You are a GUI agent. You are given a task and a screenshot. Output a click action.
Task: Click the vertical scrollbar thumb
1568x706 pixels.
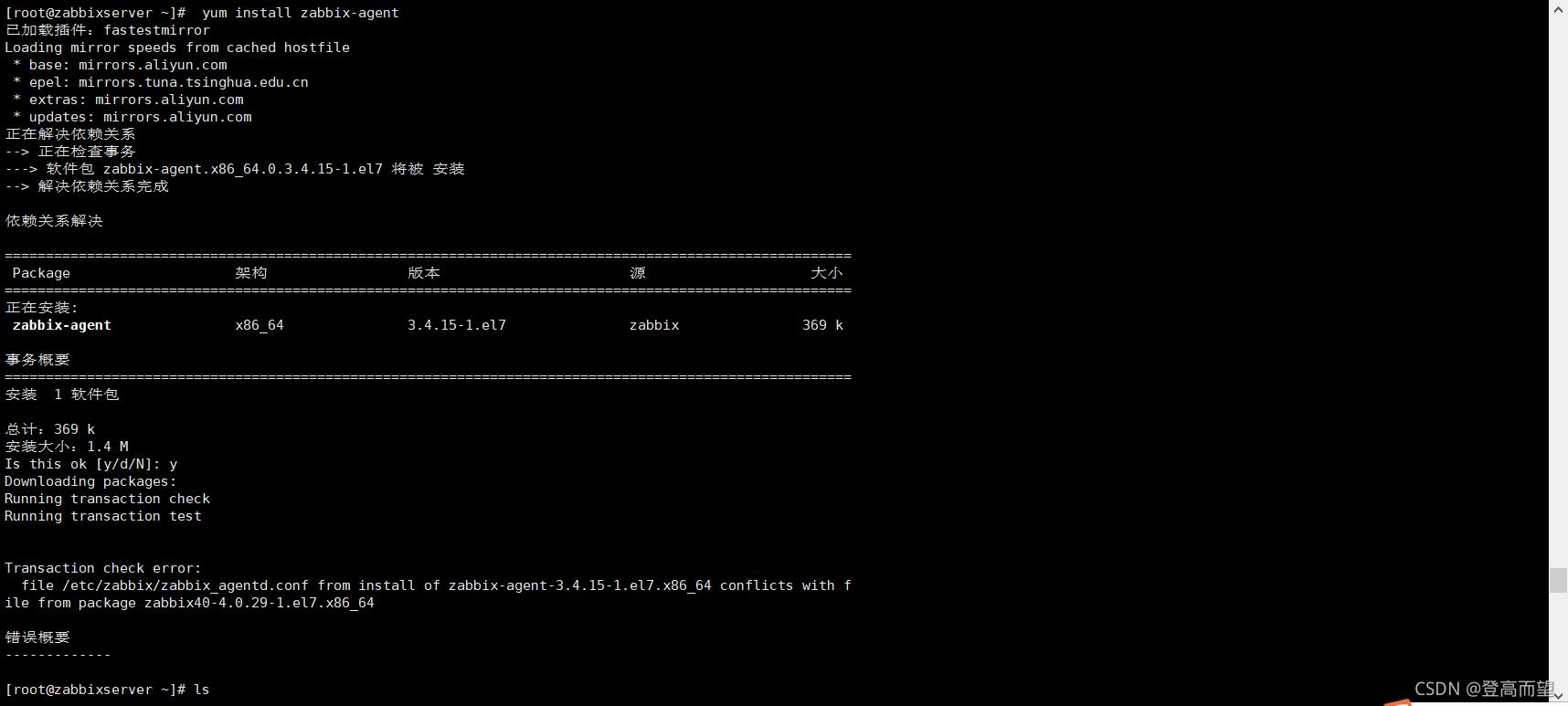1558,580
